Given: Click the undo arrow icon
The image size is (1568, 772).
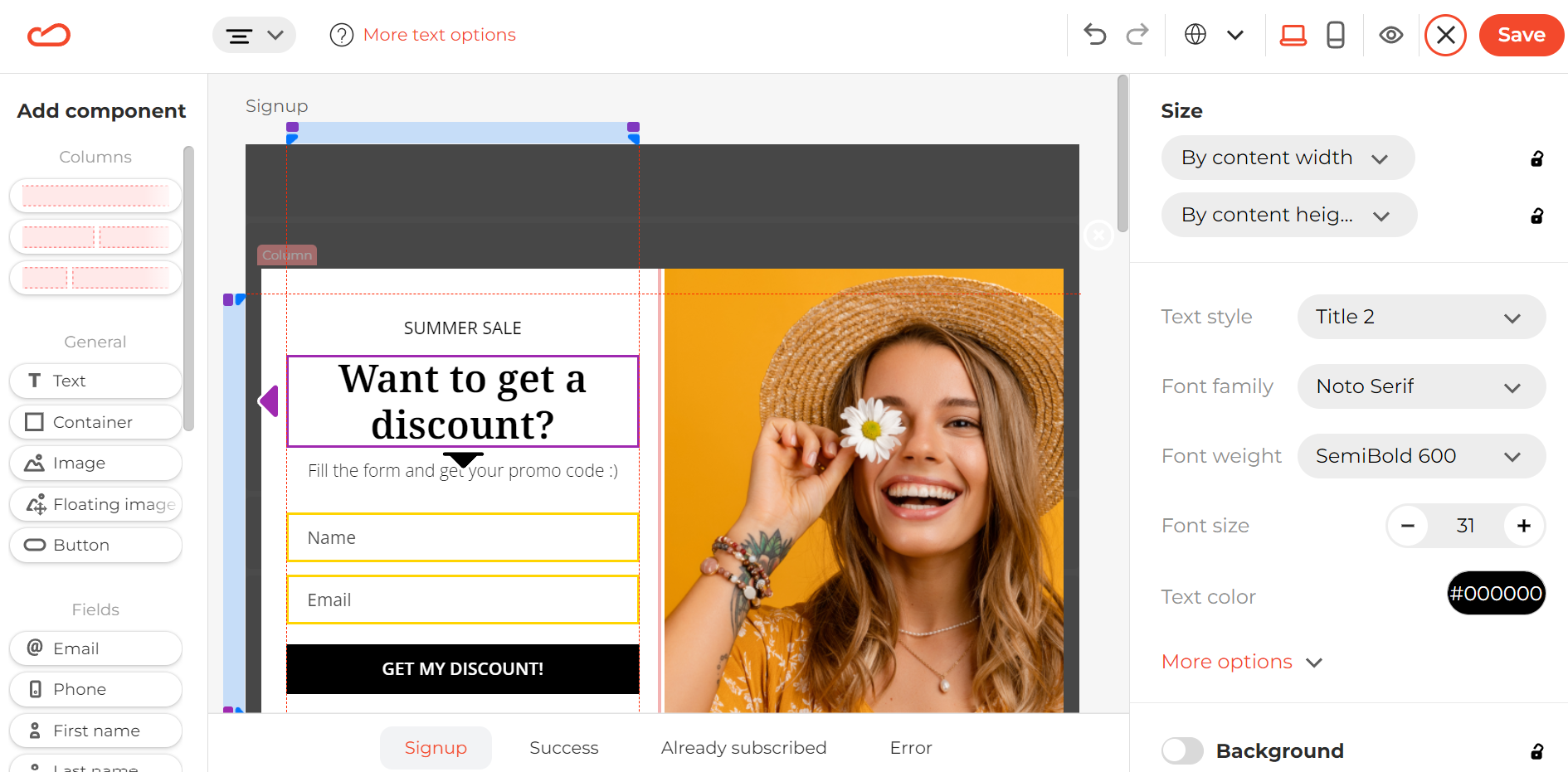Looking at the screenshot, I should 1095,35.
